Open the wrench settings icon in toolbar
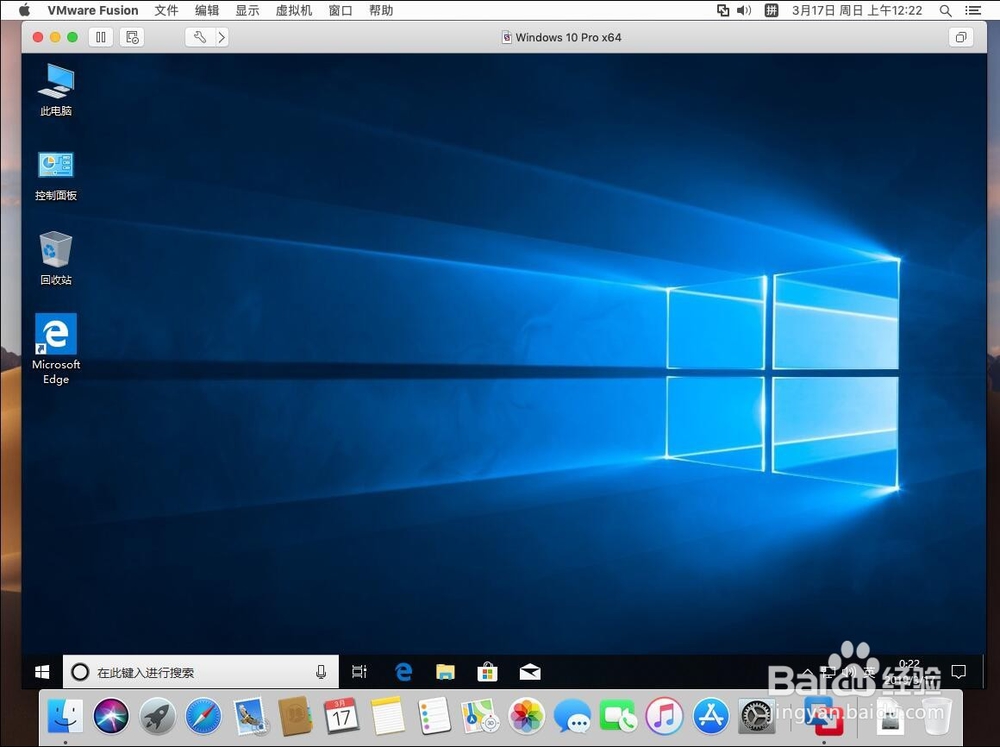Image resolution: width=1000 pixels, height=747 pixels. pyautogui.click(x=200, y=37)
